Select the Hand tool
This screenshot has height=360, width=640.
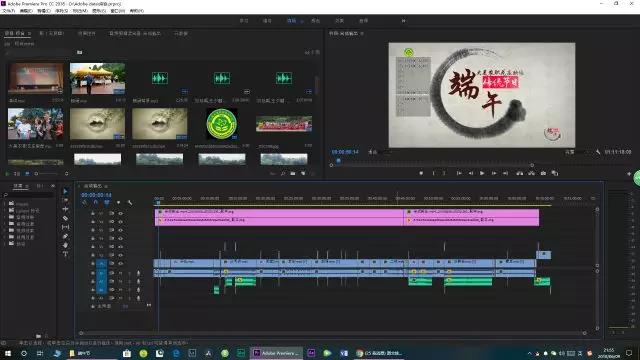[65, 245]
